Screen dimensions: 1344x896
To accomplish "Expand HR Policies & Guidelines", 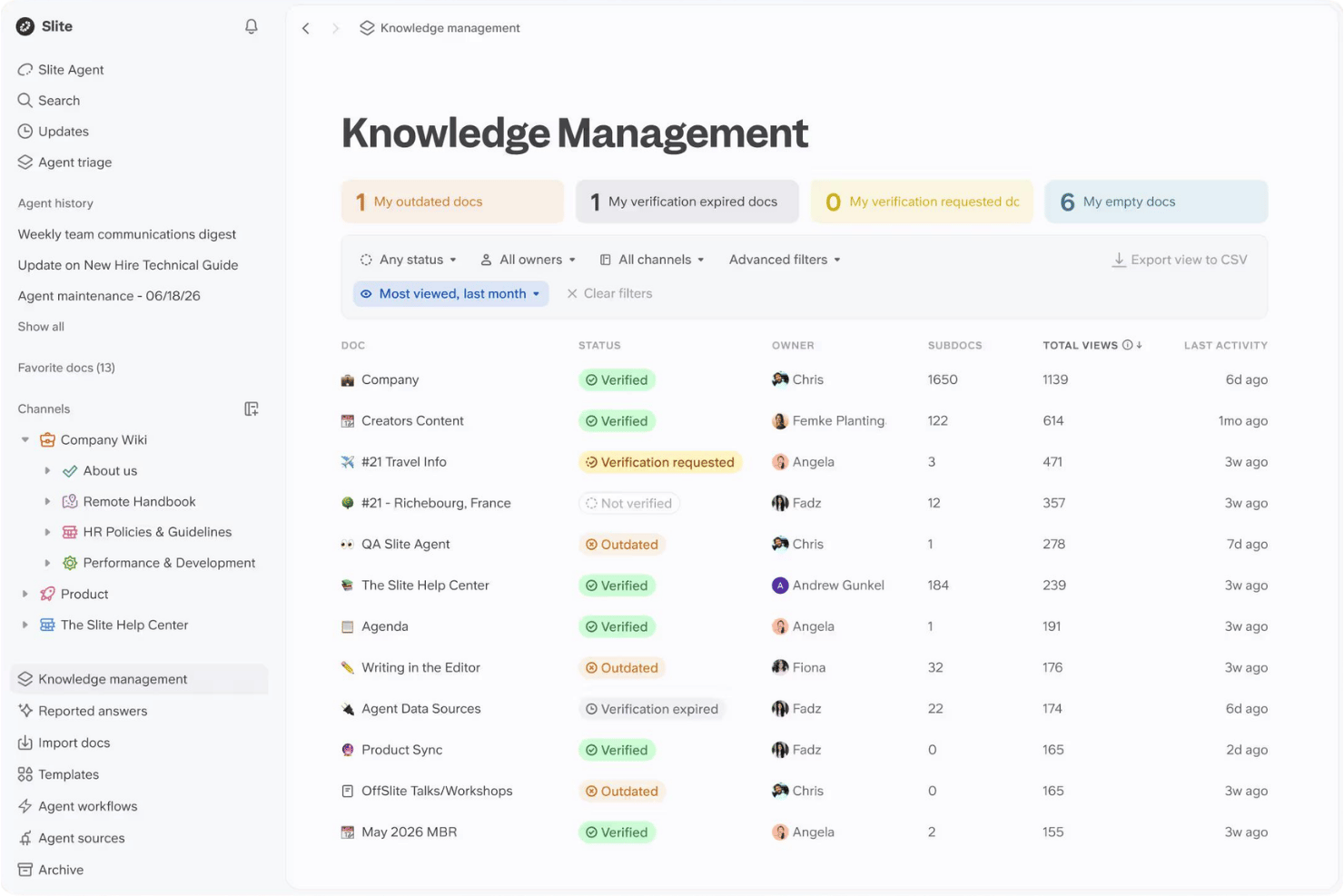I will pyautogui.click(x=47, y=532).
